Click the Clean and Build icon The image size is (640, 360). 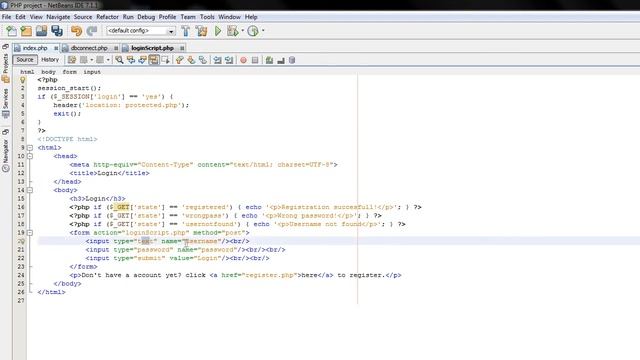click(x=202, y=31)
